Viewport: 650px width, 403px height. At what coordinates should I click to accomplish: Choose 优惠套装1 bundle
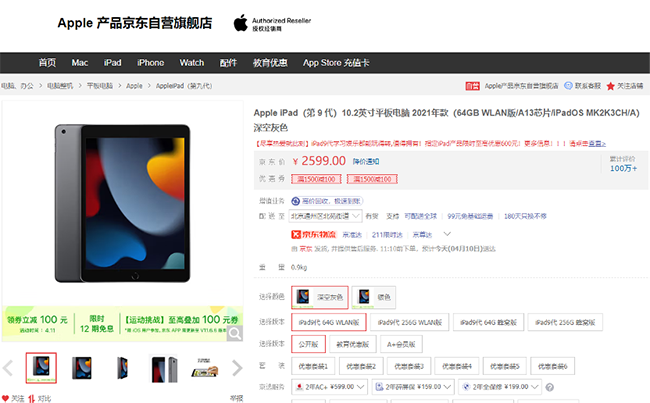point(313,366)
